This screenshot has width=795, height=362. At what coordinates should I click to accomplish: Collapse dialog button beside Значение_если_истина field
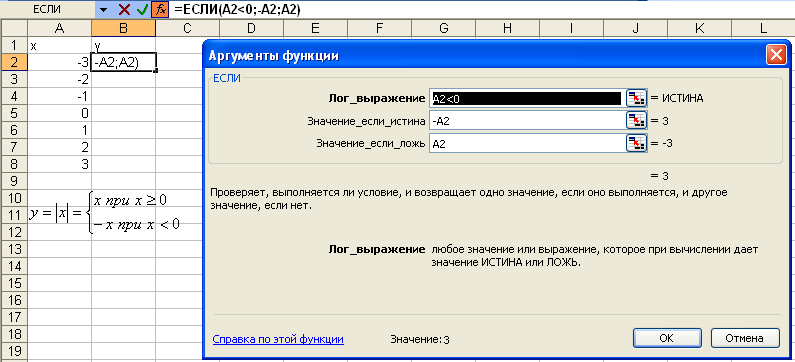(x=636, y=121)
